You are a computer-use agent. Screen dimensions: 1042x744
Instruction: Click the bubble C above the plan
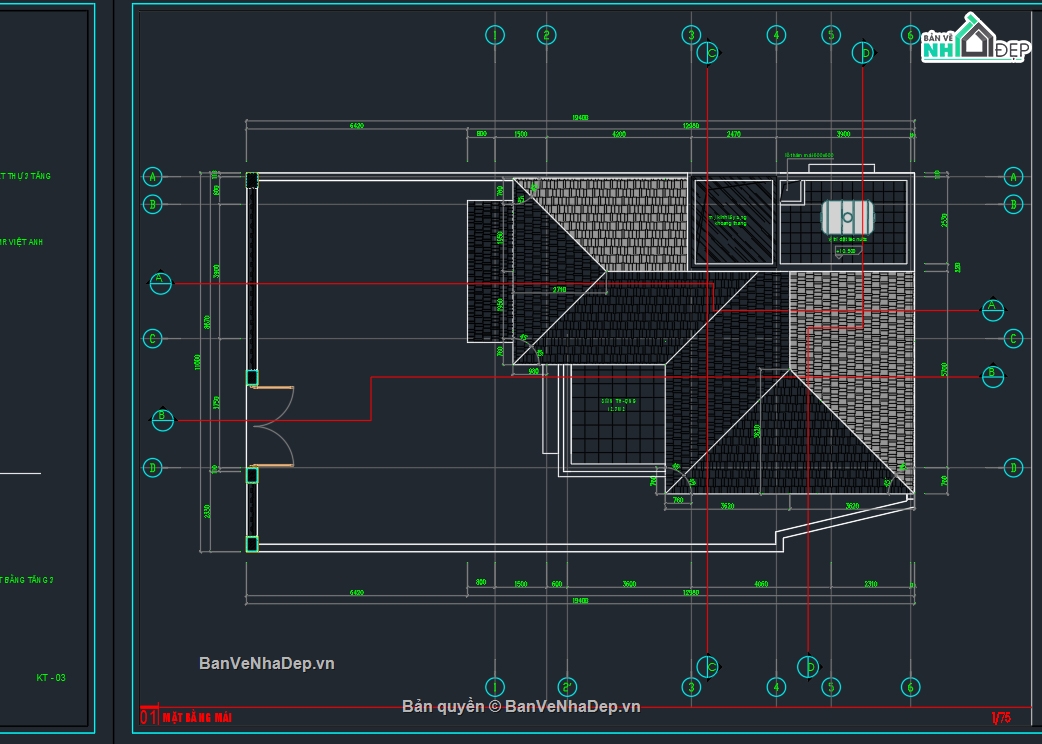(x=707, y=53)
